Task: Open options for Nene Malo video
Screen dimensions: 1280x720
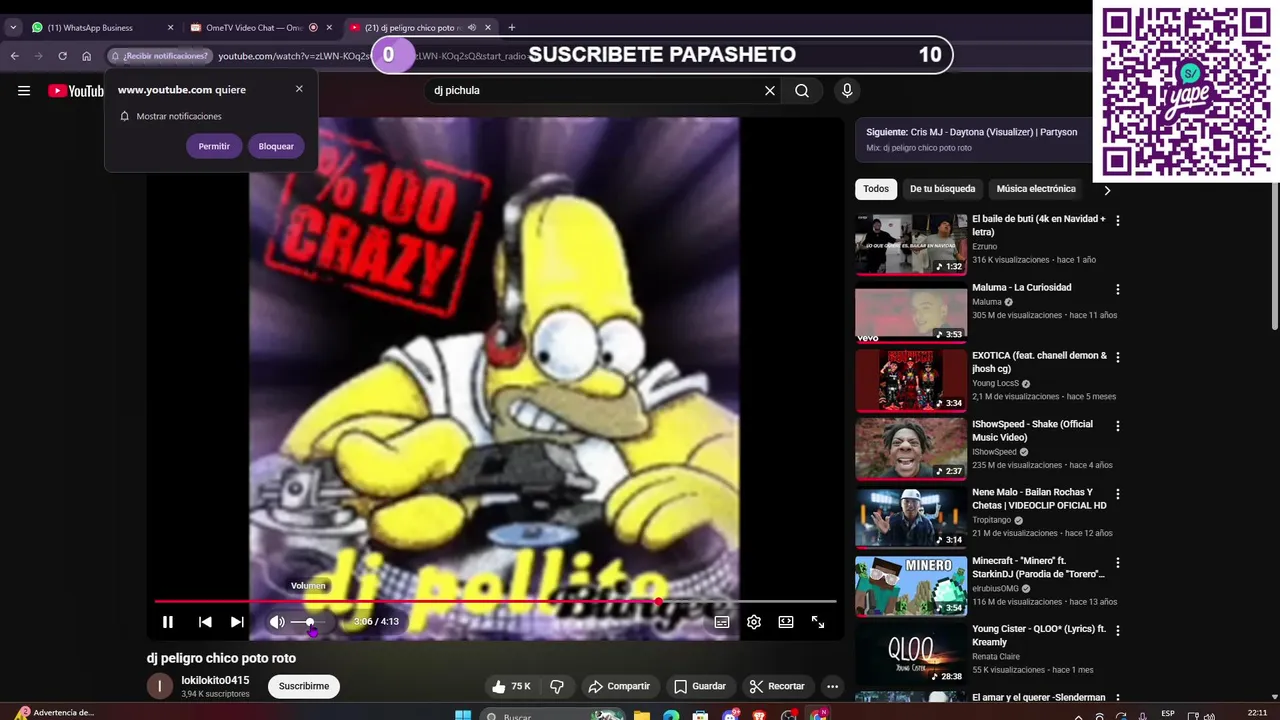Action: pyautogui.click(x=1118, y=495)
